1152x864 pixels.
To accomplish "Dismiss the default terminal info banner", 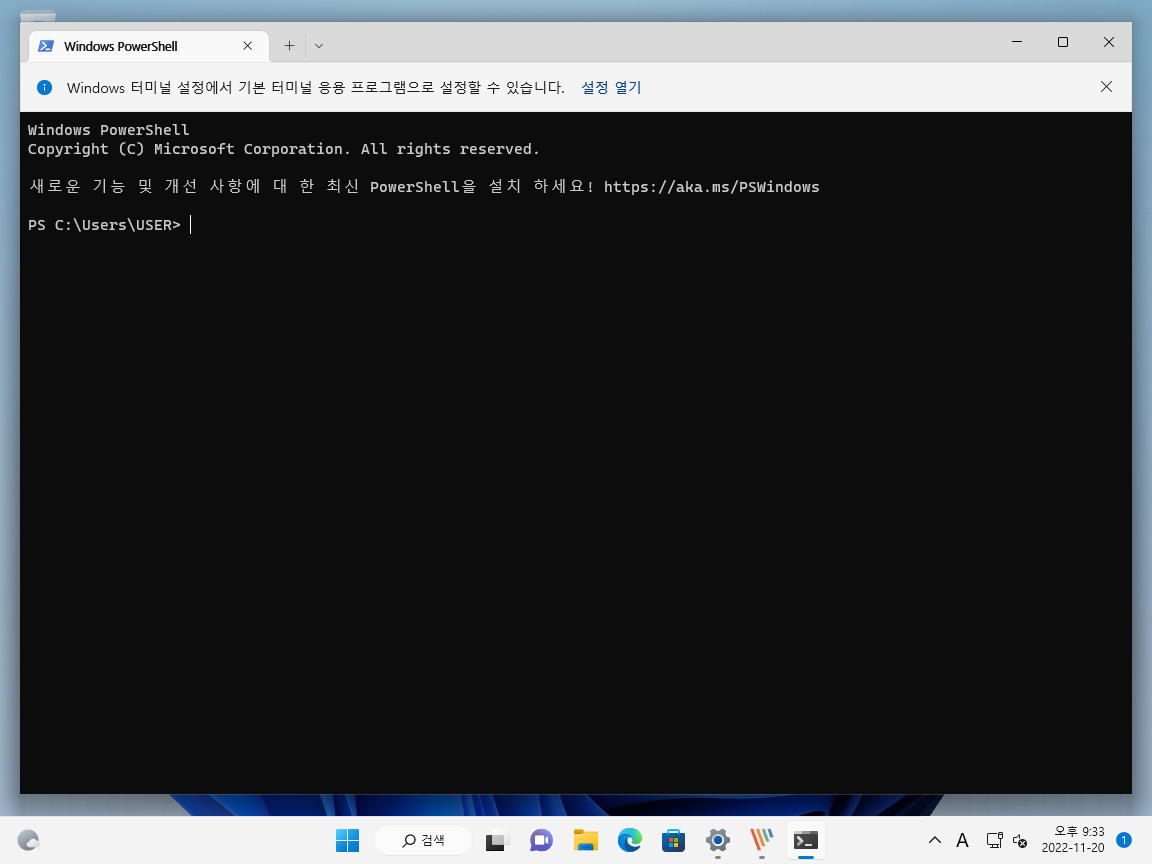I will pyautogui.click(x=1106, y=87).
